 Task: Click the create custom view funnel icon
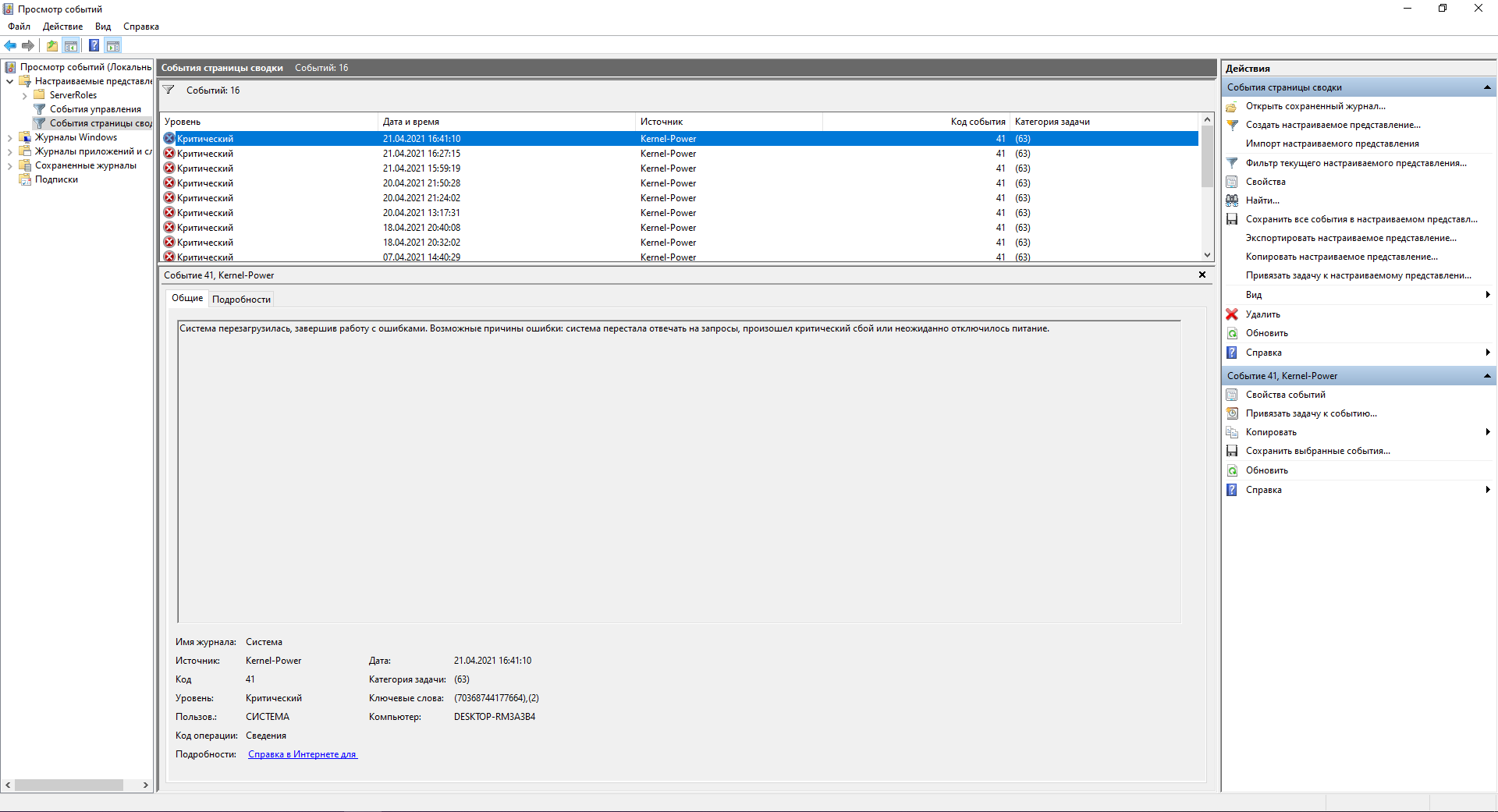tap(1232, 125)
